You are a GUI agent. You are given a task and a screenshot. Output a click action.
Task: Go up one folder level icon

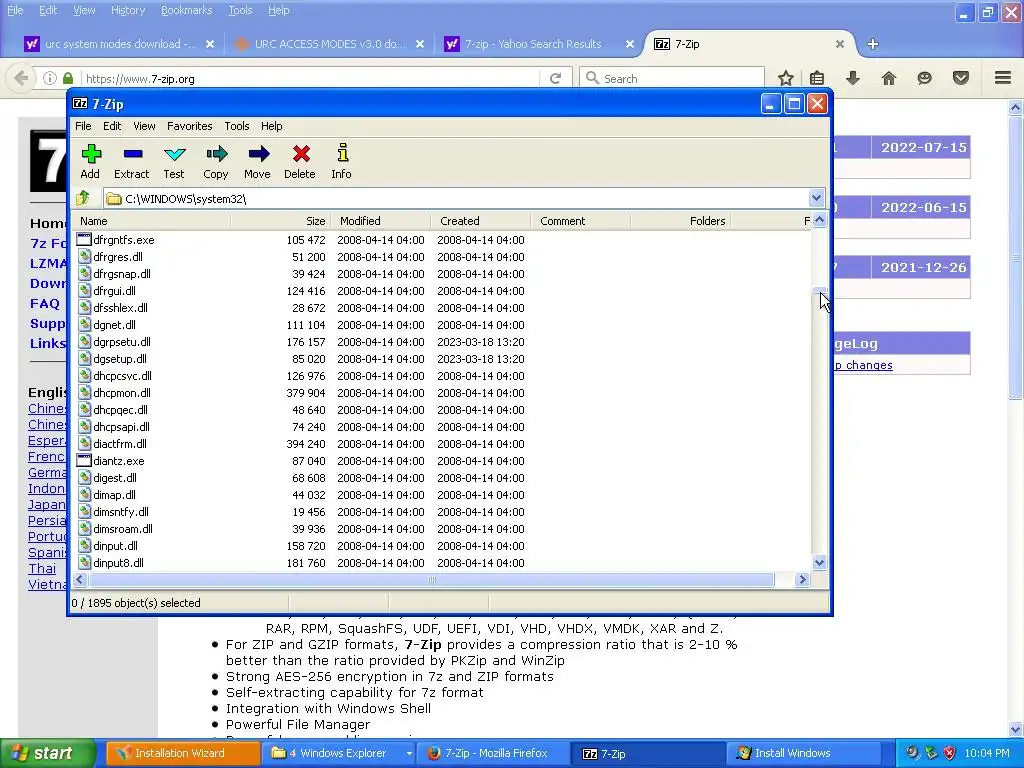83,198
